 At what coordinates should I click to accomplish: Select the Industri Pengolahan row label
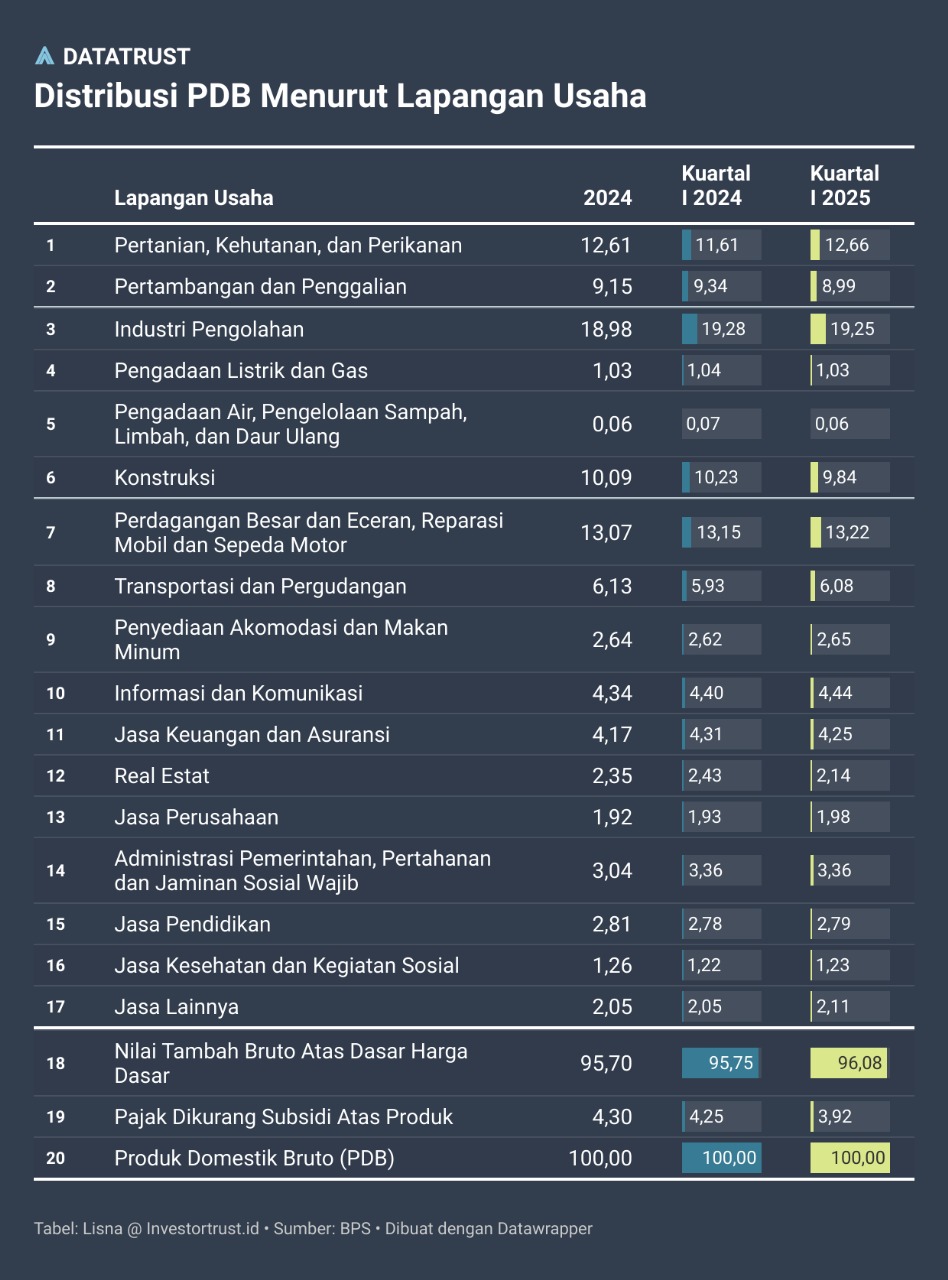[x=209, y=329]
